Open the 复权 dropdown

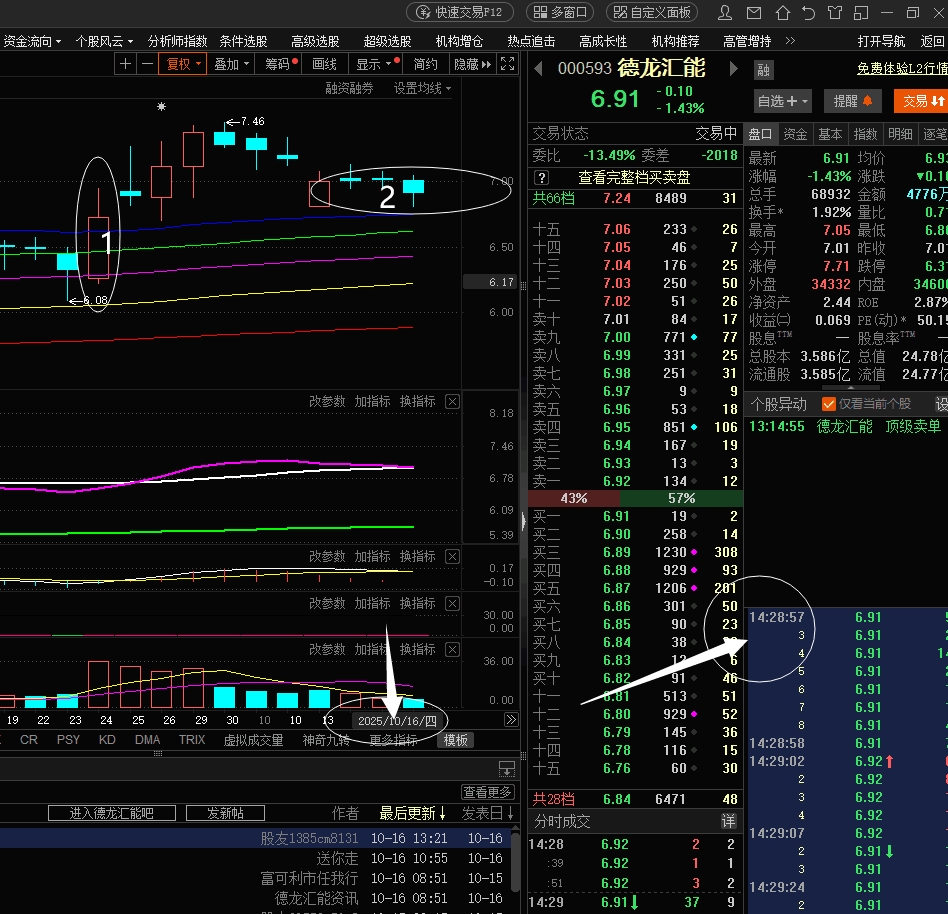pos(183,64)
